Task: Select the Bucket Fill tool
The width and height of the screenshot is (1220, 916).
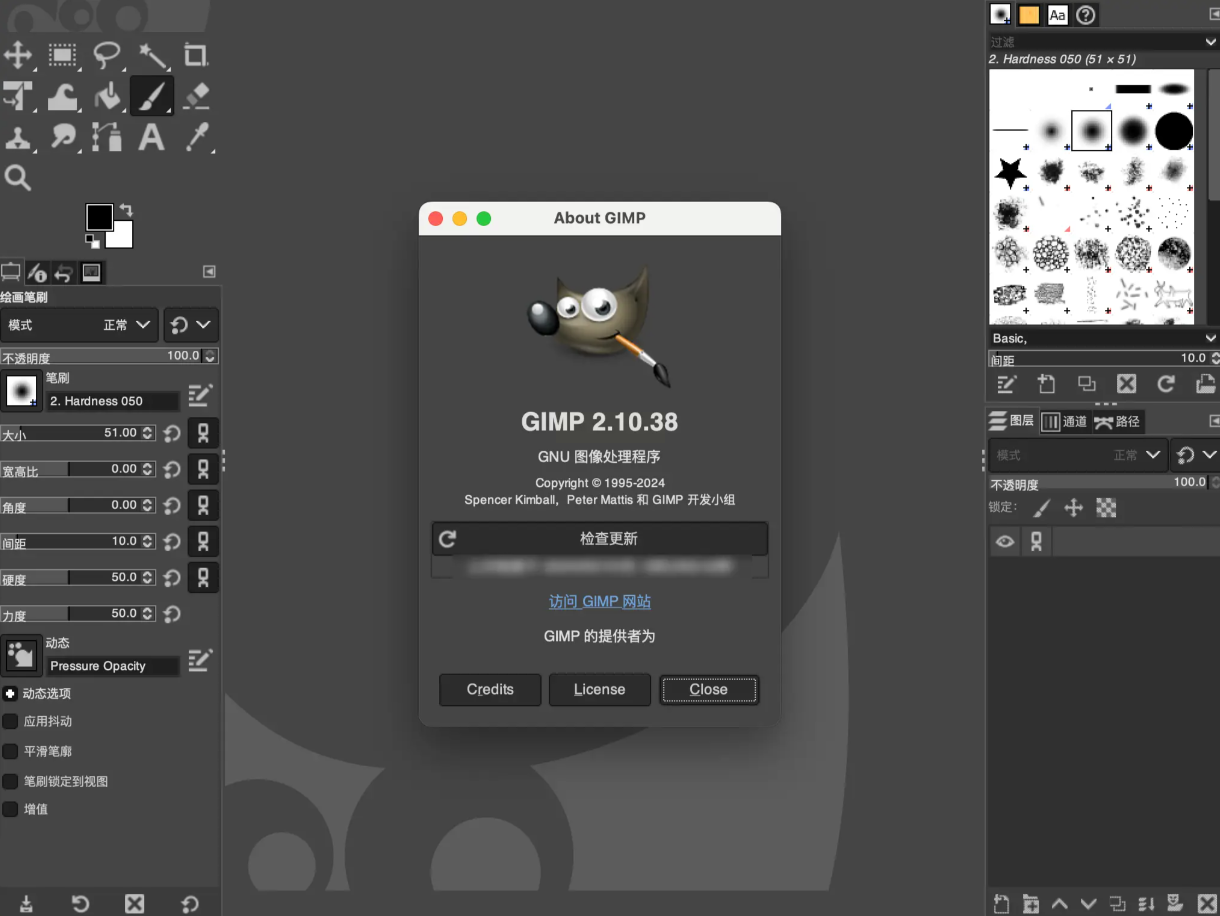Action: (x=107, y=96)
